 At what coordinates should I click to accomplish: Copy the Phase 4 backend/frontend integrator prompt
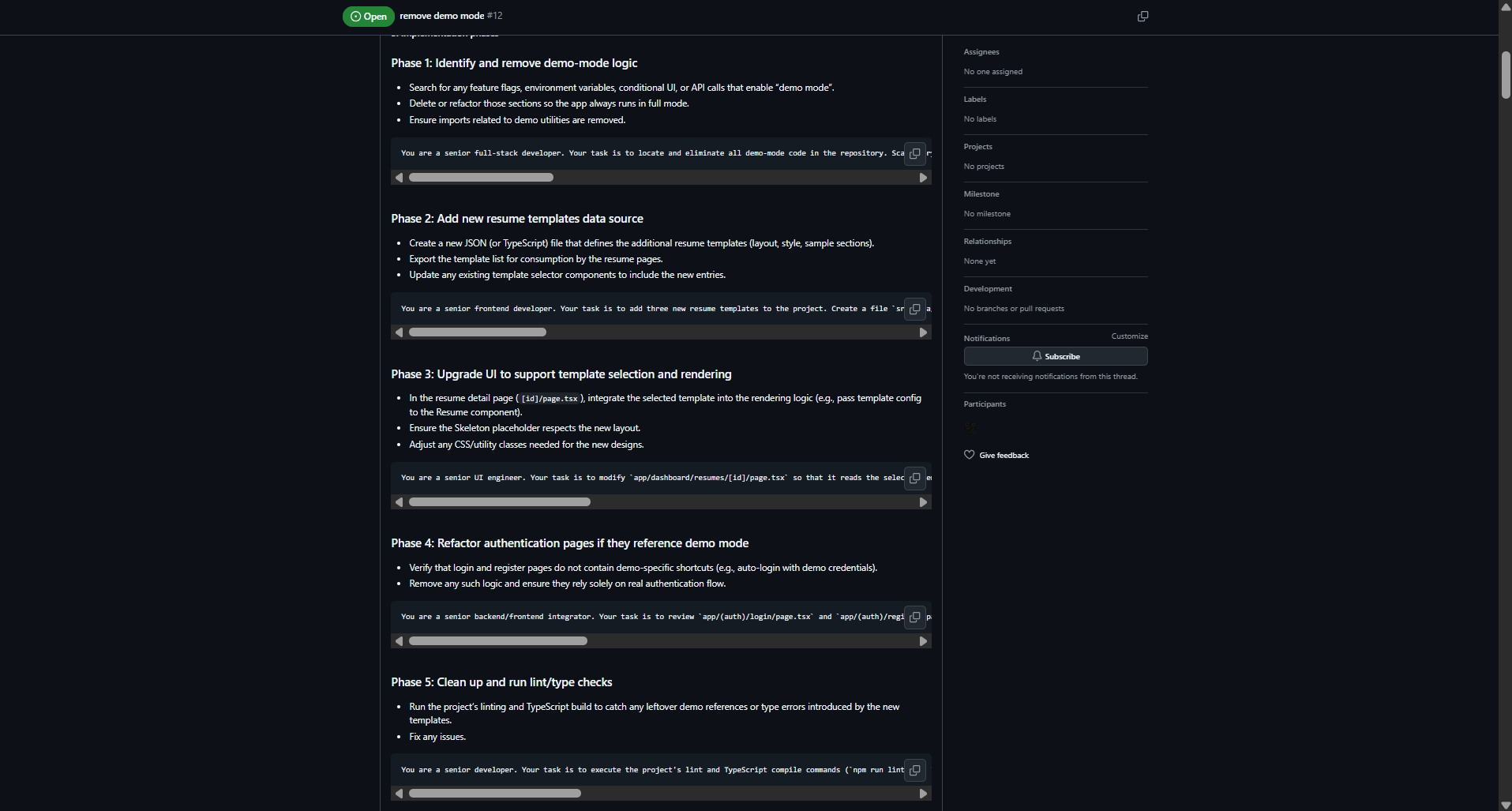(x=915, y=617)
